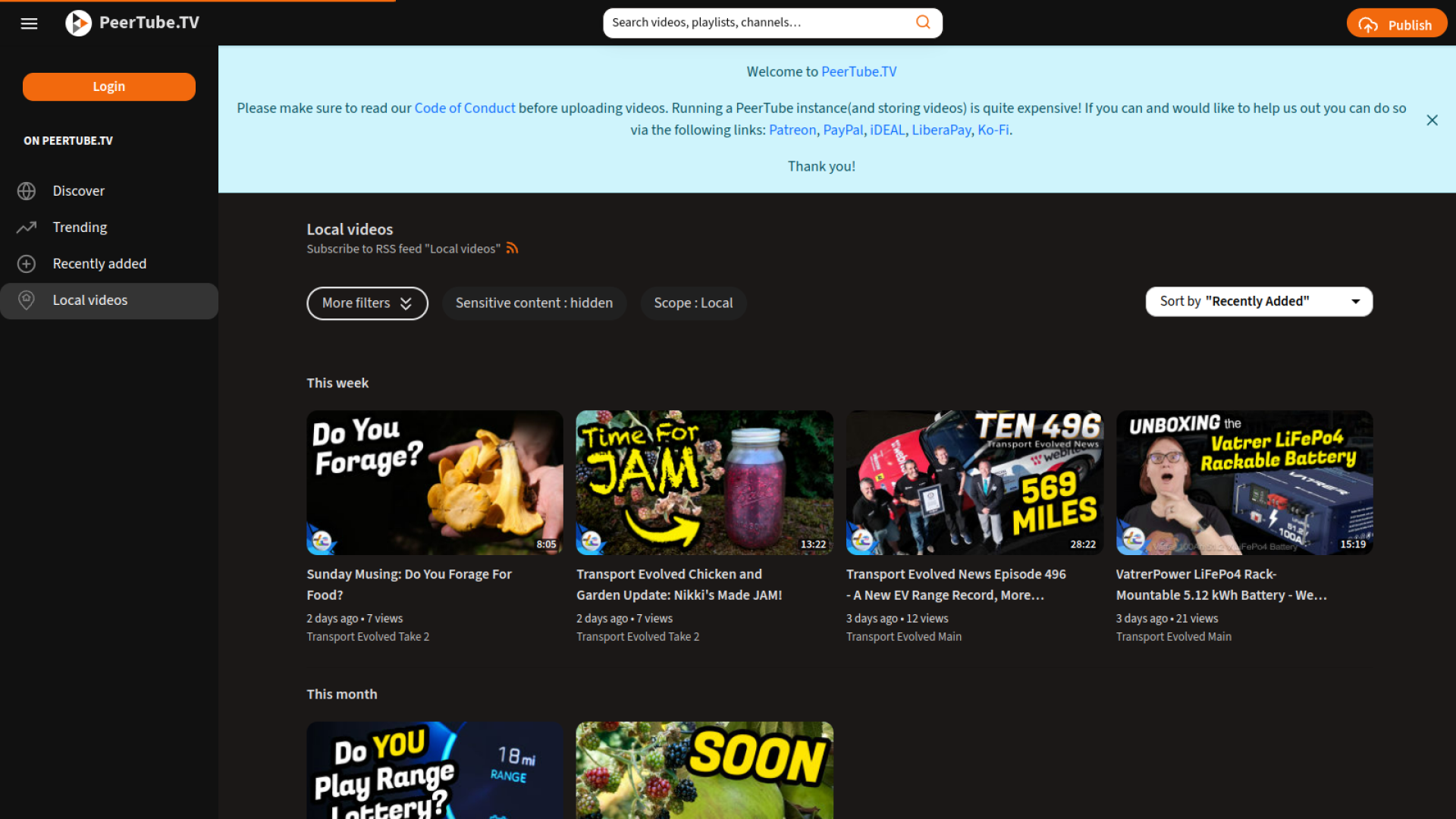Open the Time For JAM video thumbnail
1456x819 pixels.
(x=704, y=482)
